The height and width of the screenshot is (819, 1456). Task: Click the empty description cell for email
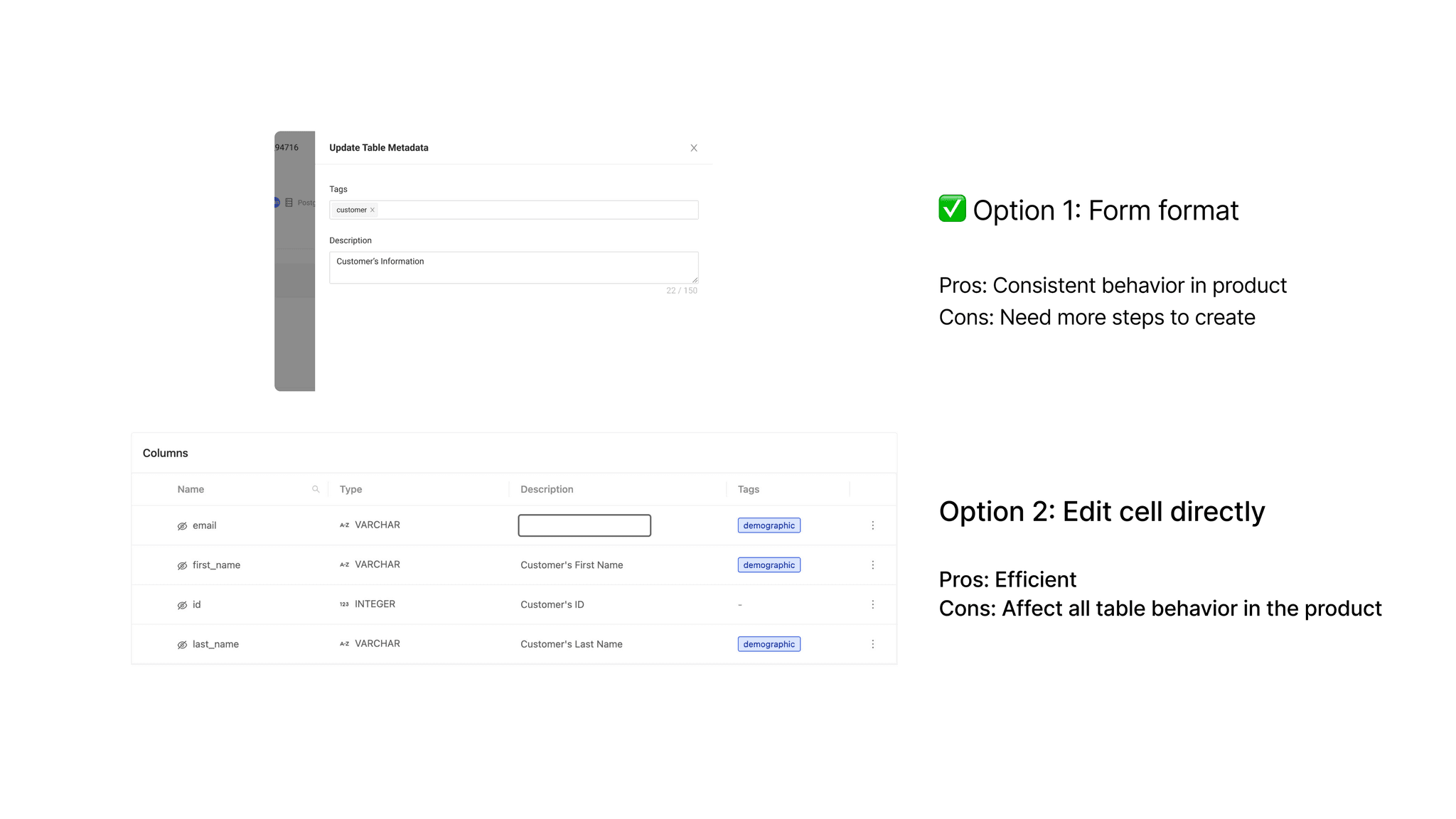tap(584, 525)
